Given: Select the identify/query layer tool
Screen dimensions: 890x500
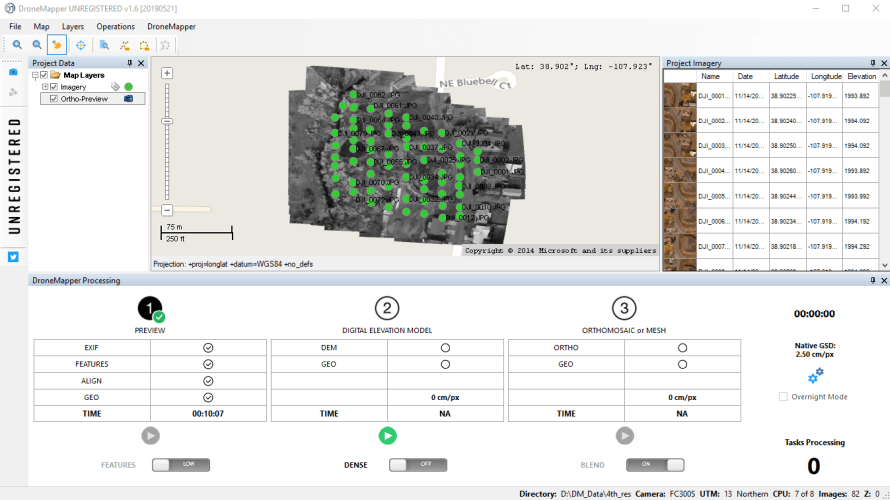Looking at the screenshot, I should click(x=104, y=45).
